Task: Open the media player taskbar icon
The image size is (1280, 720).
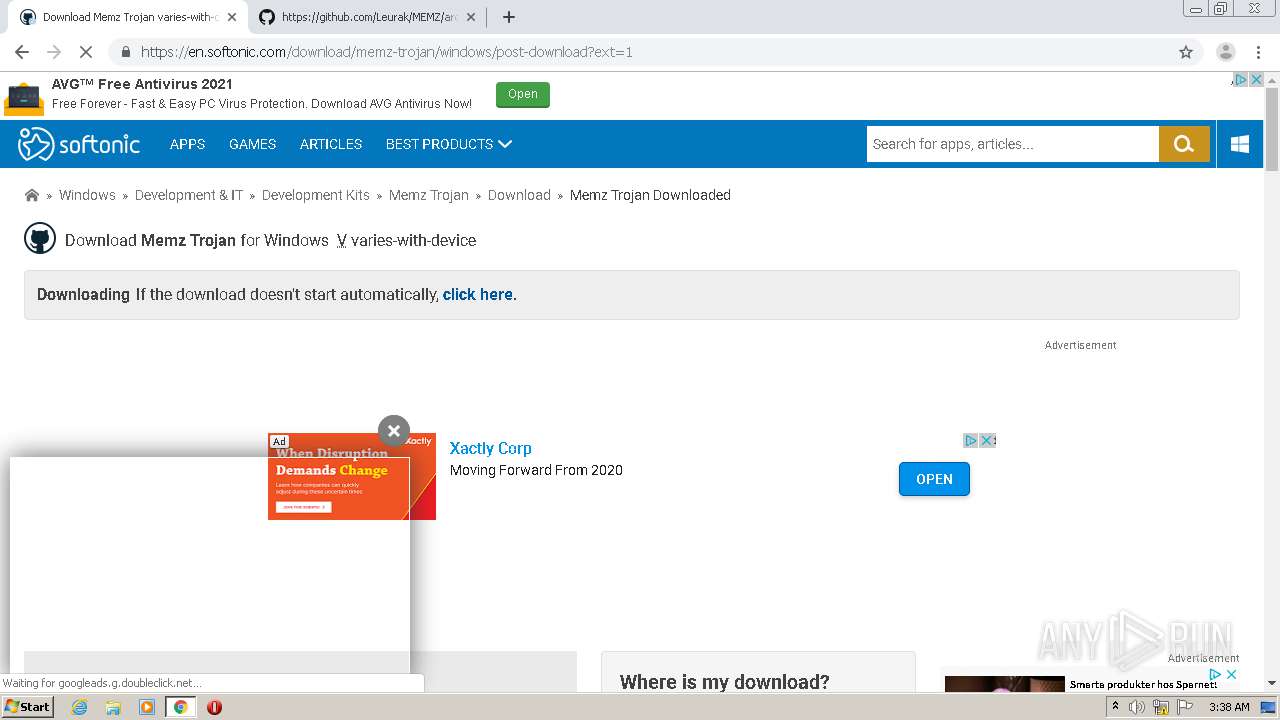Action: pos(147,707)
